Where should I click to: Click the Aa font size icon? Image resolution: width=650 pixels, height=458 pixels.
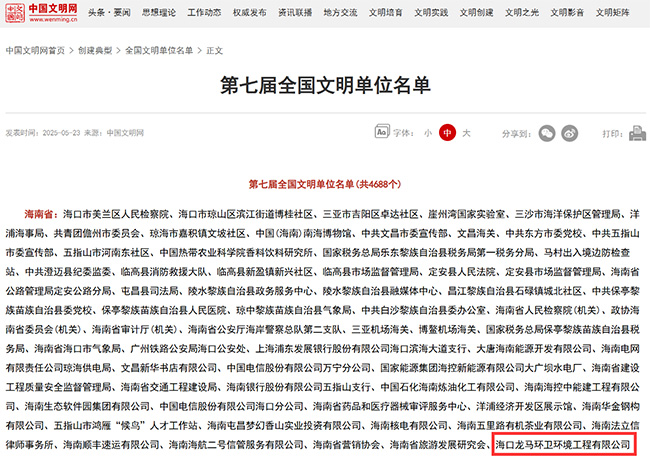point(380,132)
